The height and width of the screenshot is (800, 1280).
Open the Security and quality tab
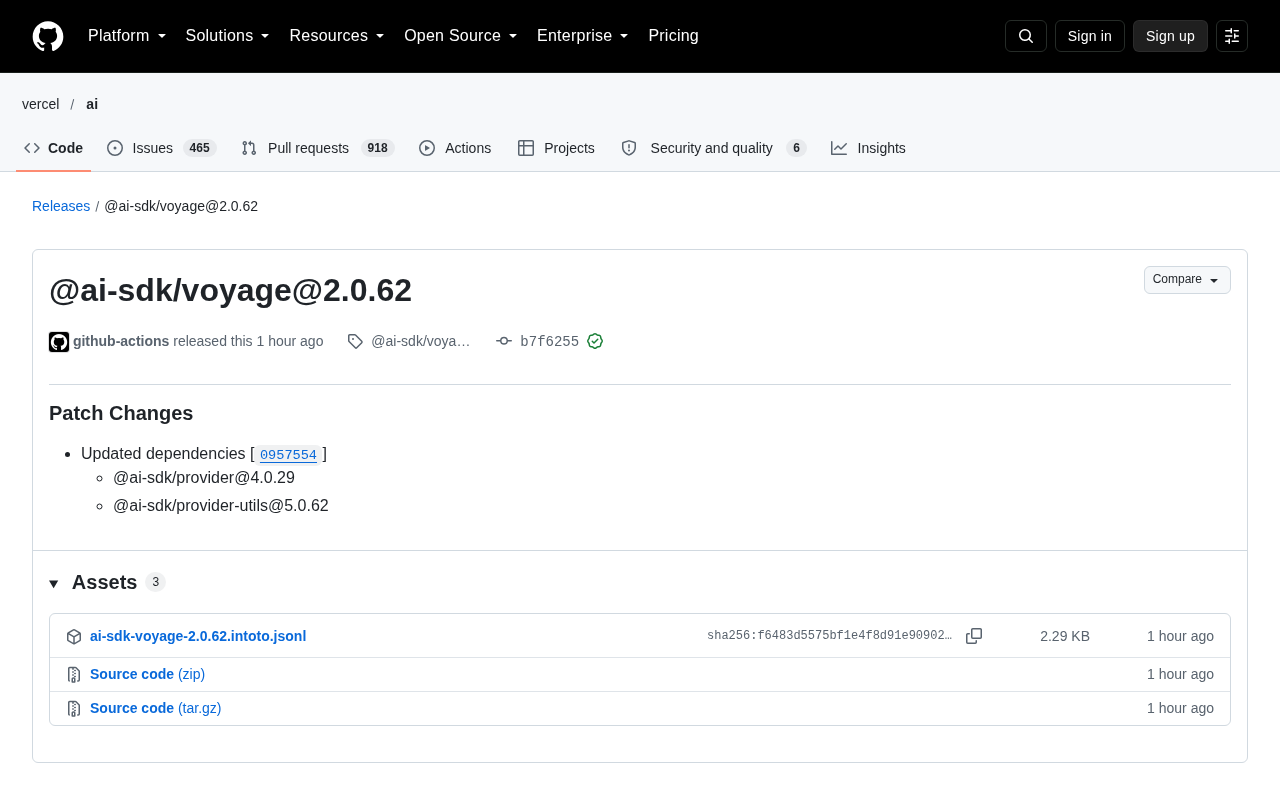coord(713,148)
